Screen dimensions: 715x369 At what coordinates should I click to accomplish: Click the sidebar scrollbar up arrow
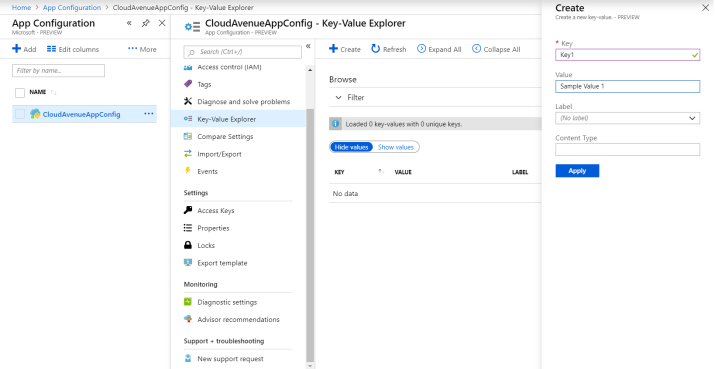click(310, 70)
